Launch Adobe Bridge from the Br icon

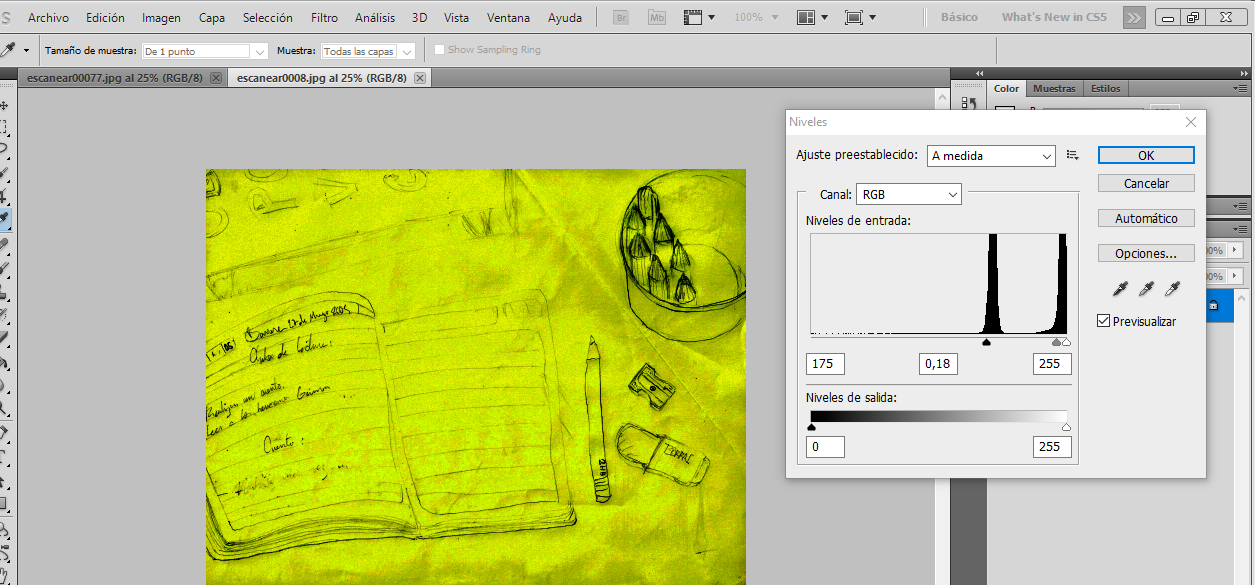coord(620,17)
